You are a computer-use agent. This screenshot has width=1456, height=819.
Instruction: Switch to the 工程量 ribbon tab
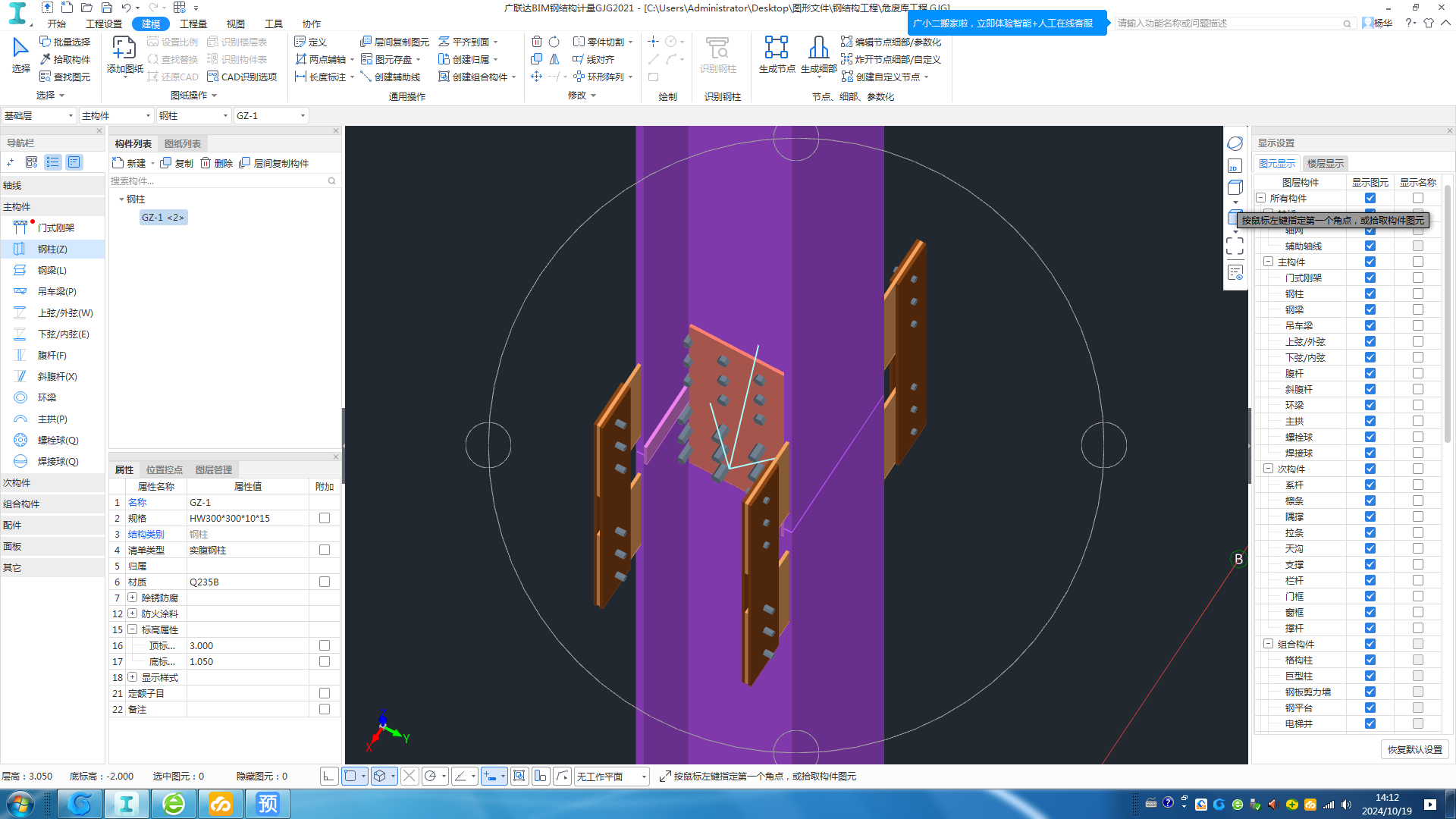pyautogui.click(x=193, y=24)
